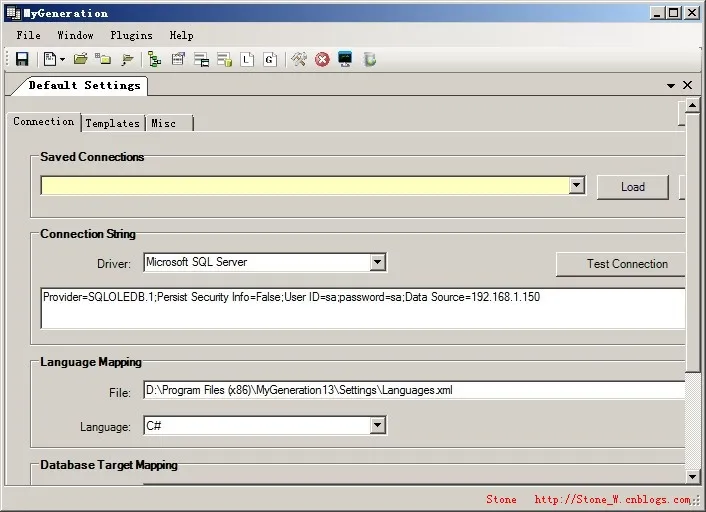Click the 'Driver:' label
Screen dimensions: 706x512
(114, 263)
